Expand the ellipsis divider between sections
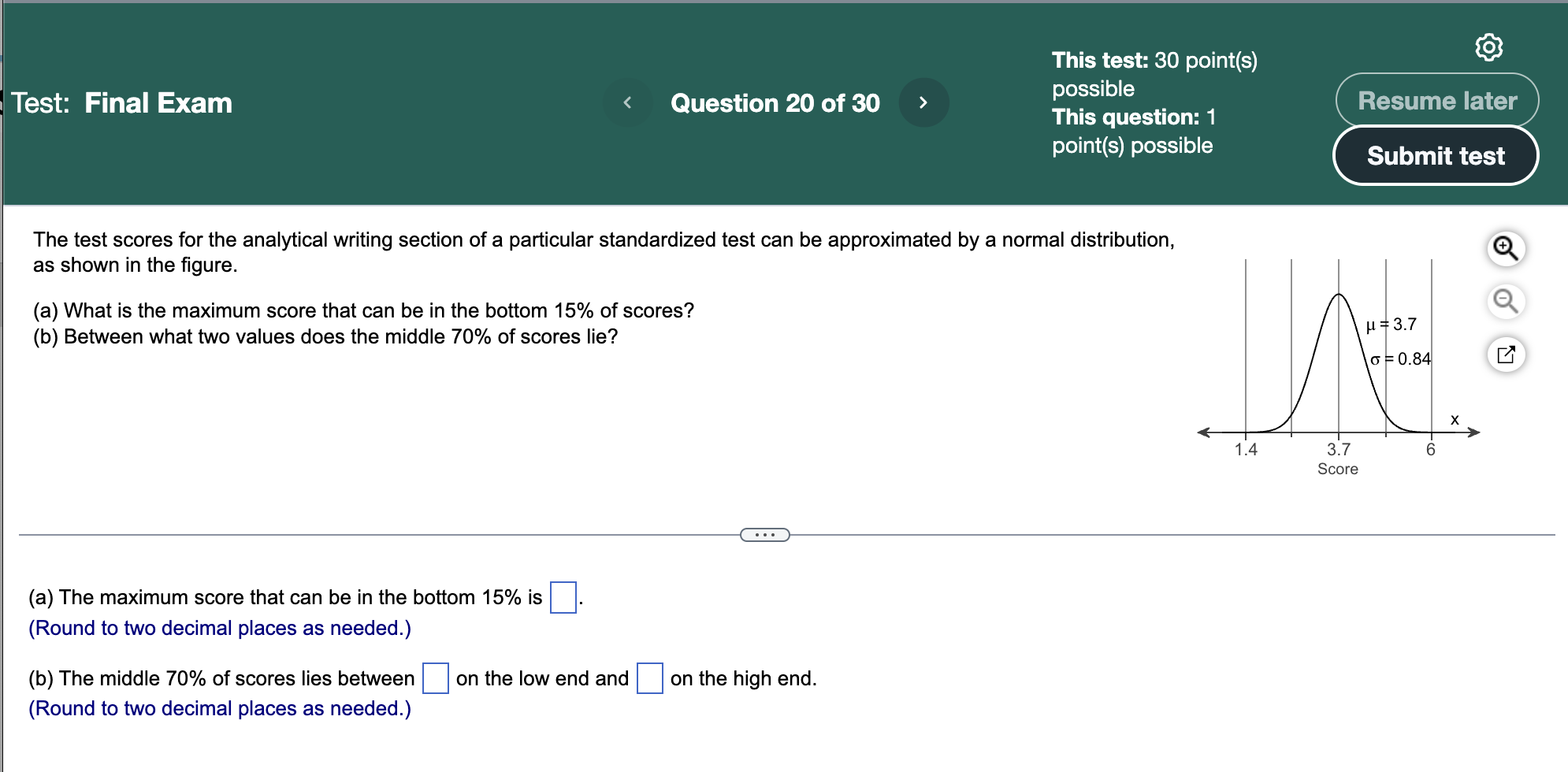Screen dimensions: 1568x772 (764, 534)
